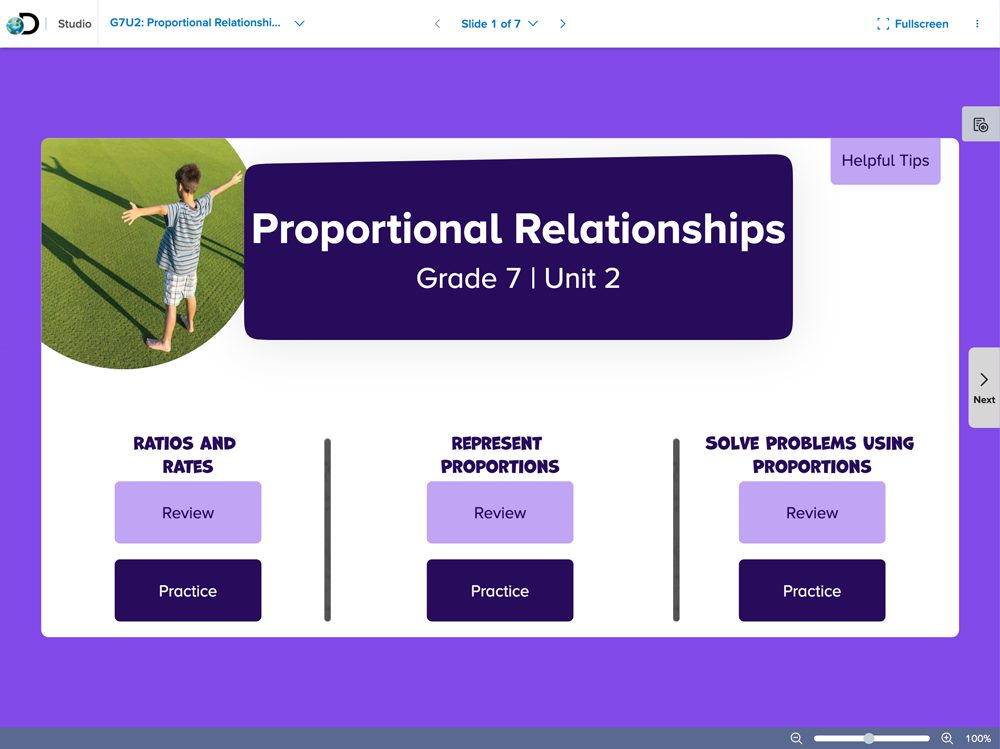Image resolution: width=1000 pixels, height=749 pixels.
Task: Adjust the zoom level slider
Action: [x=869, y=738]
